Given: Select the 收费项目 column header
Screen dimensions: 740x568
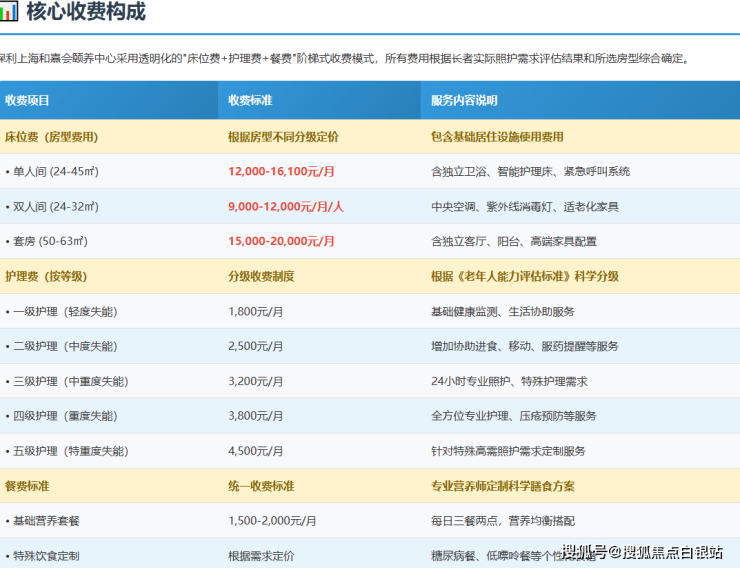Looking at the screenshot, I should (x=28, y=100).
